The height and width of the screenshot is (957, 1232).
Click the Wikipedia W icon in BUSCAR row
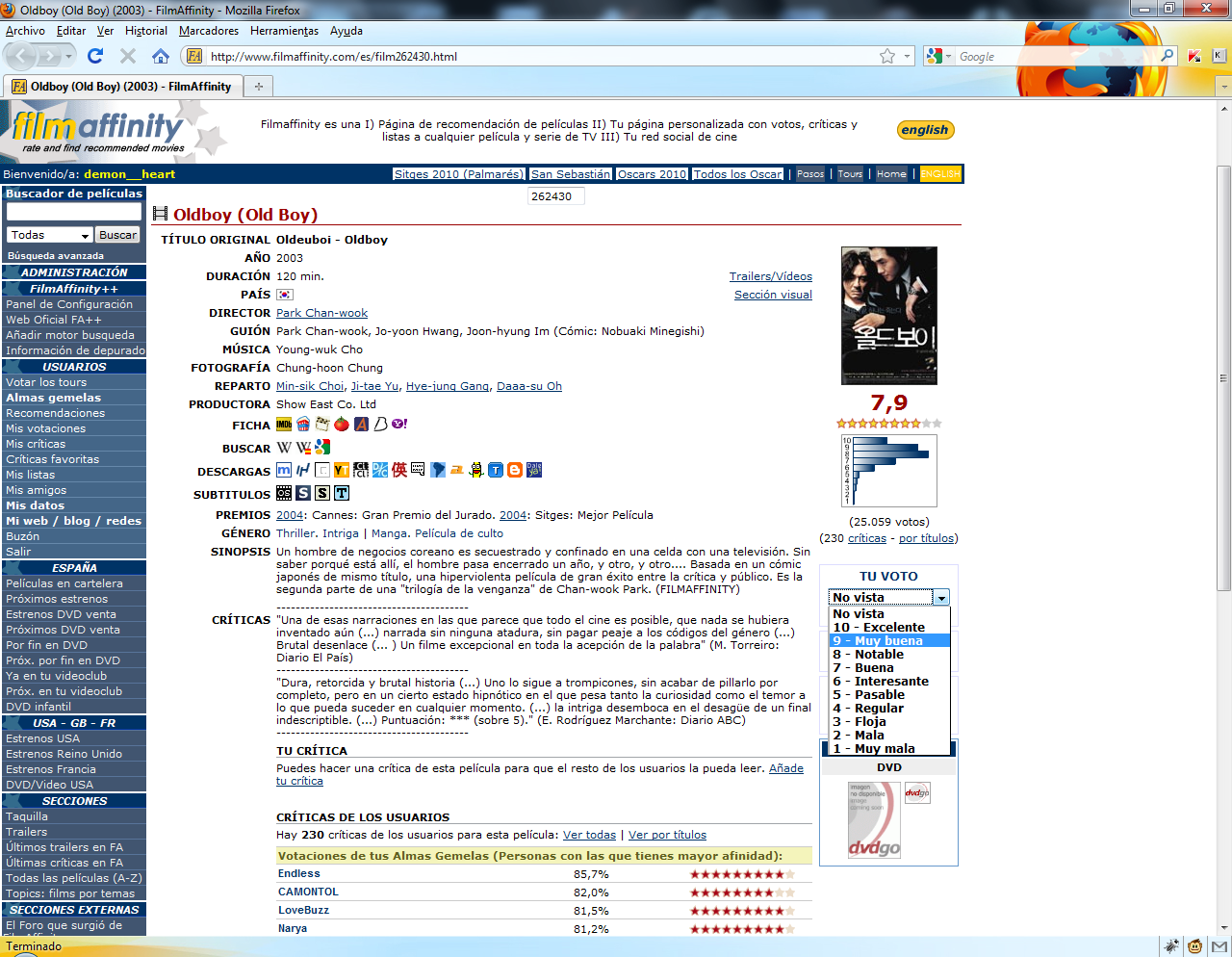[284, 448]
